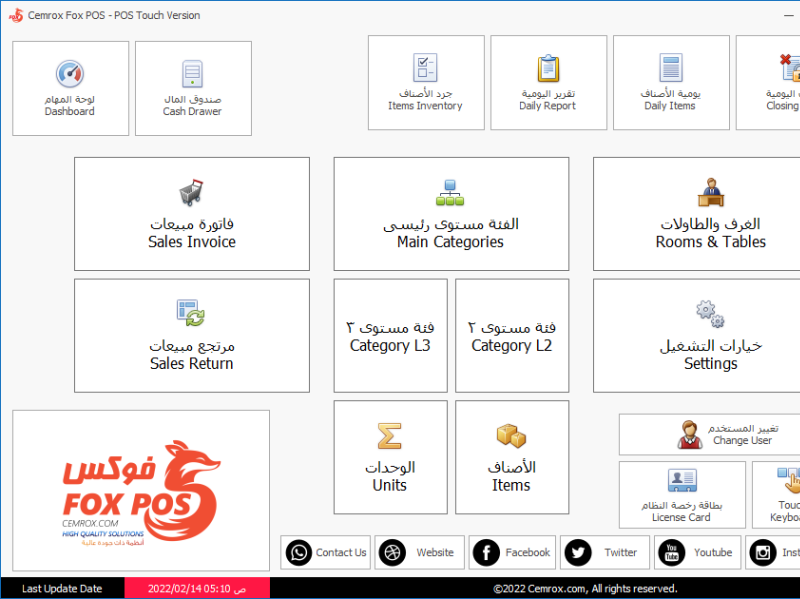Open the Daily Report clipboard icon
The height and width of the screenshot is (599, 800).
coord(547,68)
